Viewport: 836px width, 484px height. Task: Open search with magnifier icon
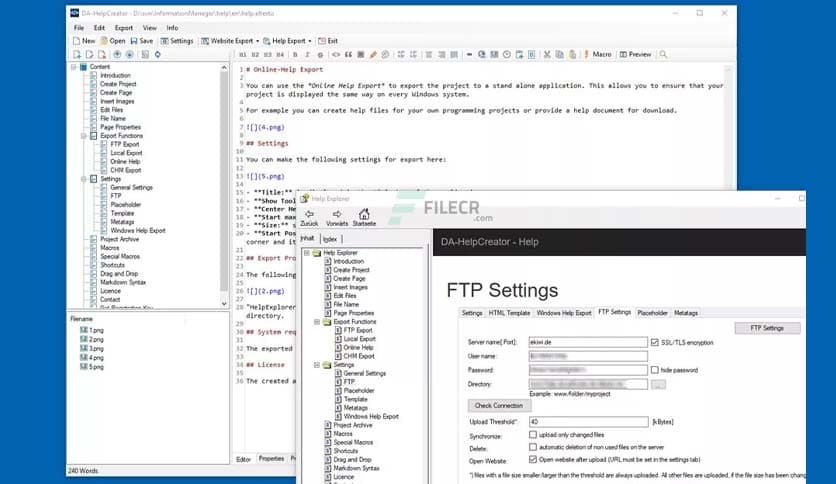coord(663,55)
